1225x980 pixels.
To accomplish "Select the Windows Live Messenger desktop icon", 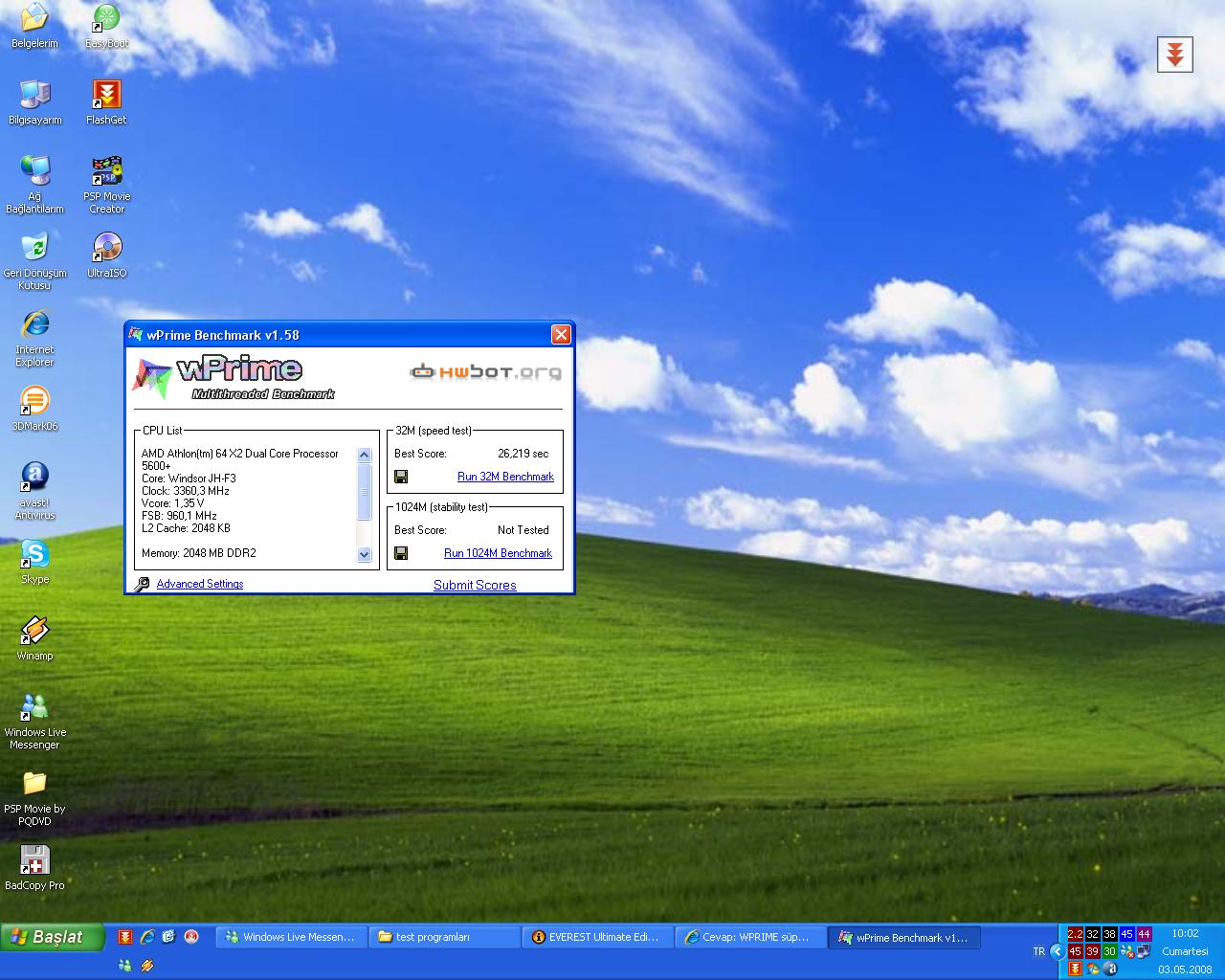I will [x=34, y=720].
